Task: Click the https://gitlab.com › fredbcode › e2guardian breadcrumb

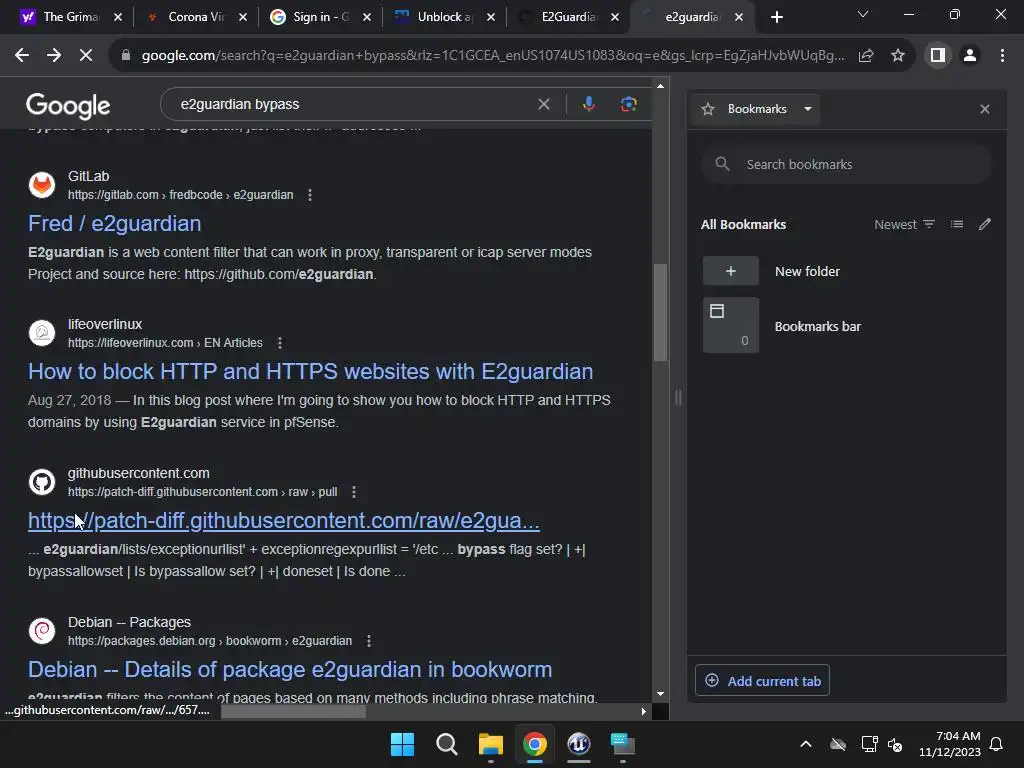Action: pyautogui.click(x=180, y=195)
